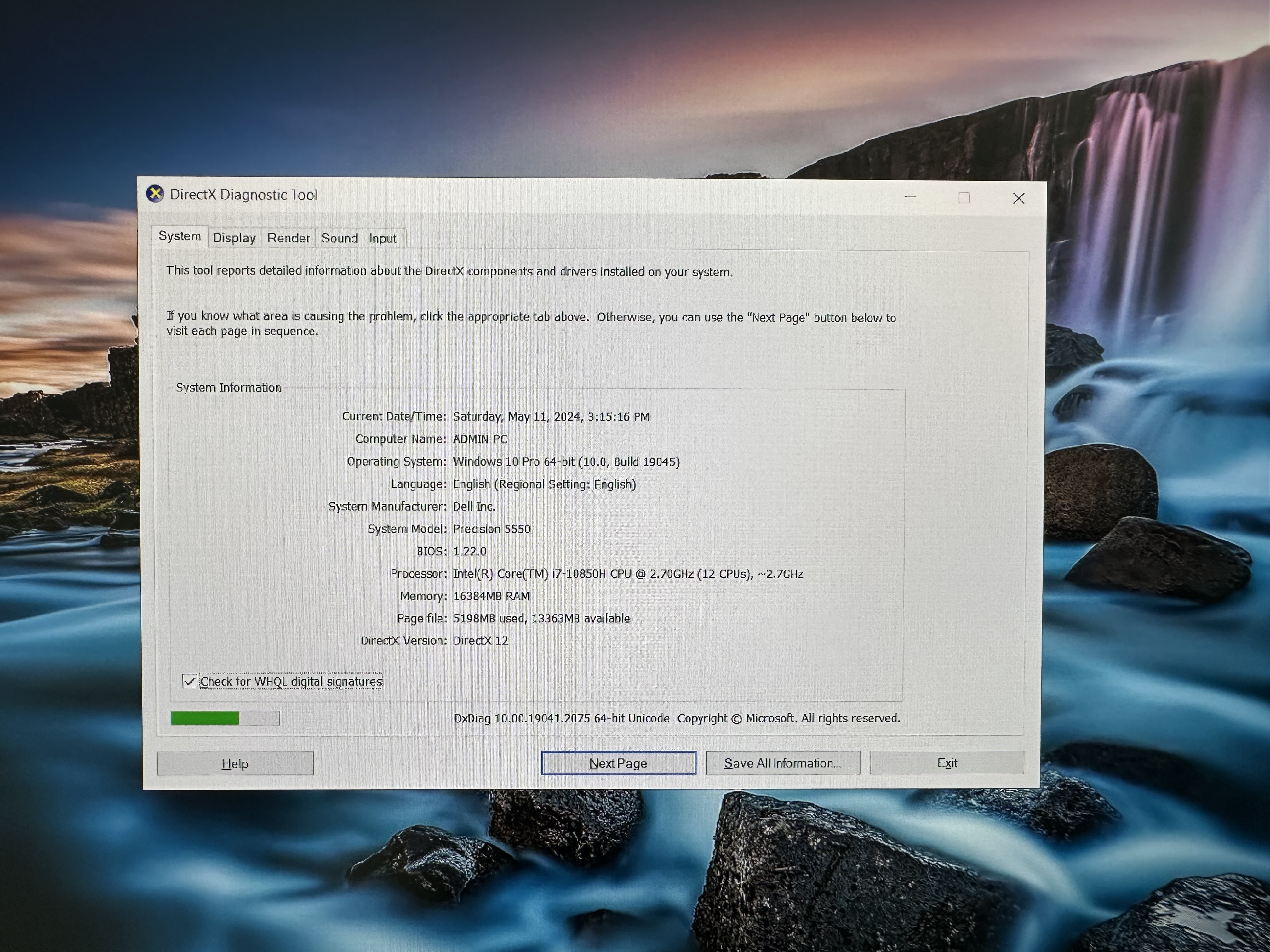
Task: Switch to the System tab
Action: pos(180,236)
